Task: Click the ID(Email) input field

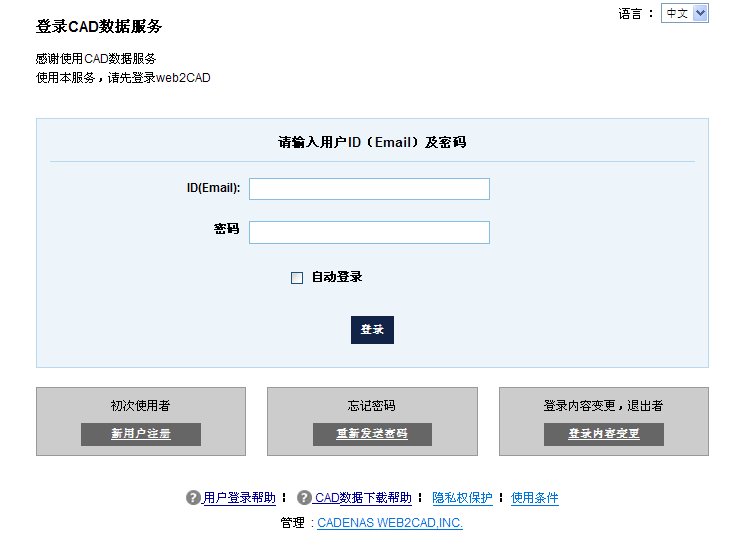Action: 369,189
